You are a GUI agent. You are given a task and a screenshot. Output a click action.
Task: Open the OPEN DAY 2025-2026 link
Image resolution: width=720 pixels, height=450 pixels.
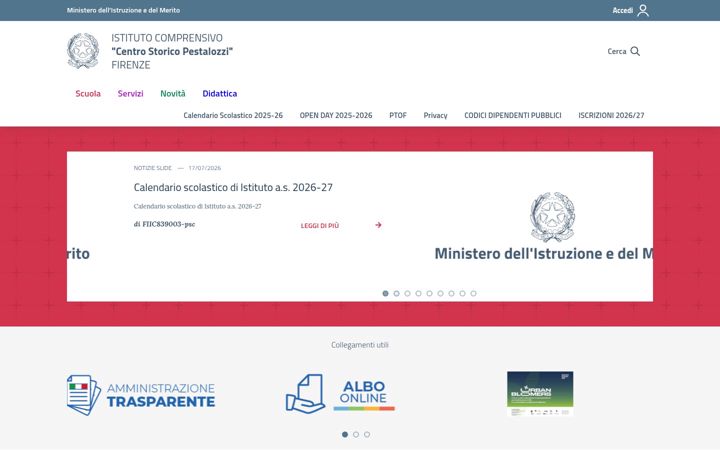336,115
